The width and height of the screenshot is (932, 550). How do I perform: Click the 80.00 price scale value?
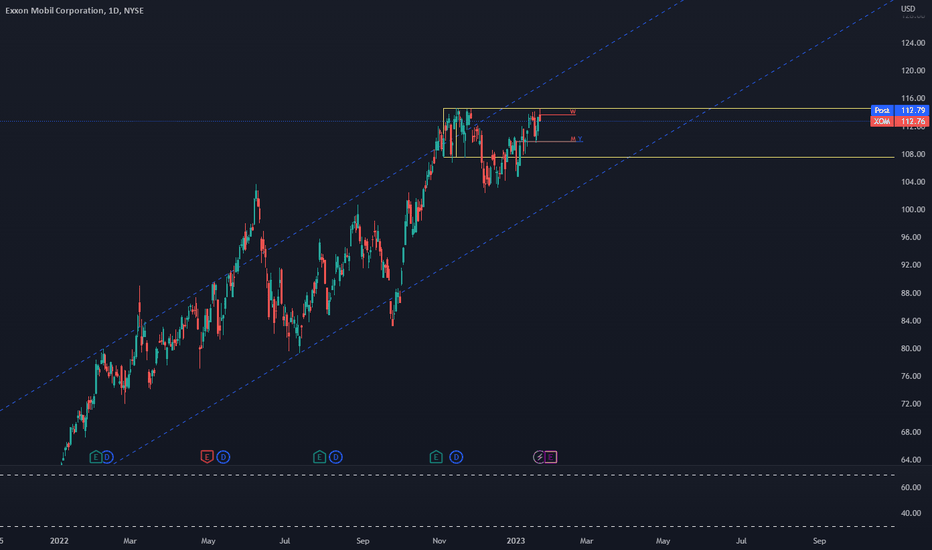tap(913, 348)
